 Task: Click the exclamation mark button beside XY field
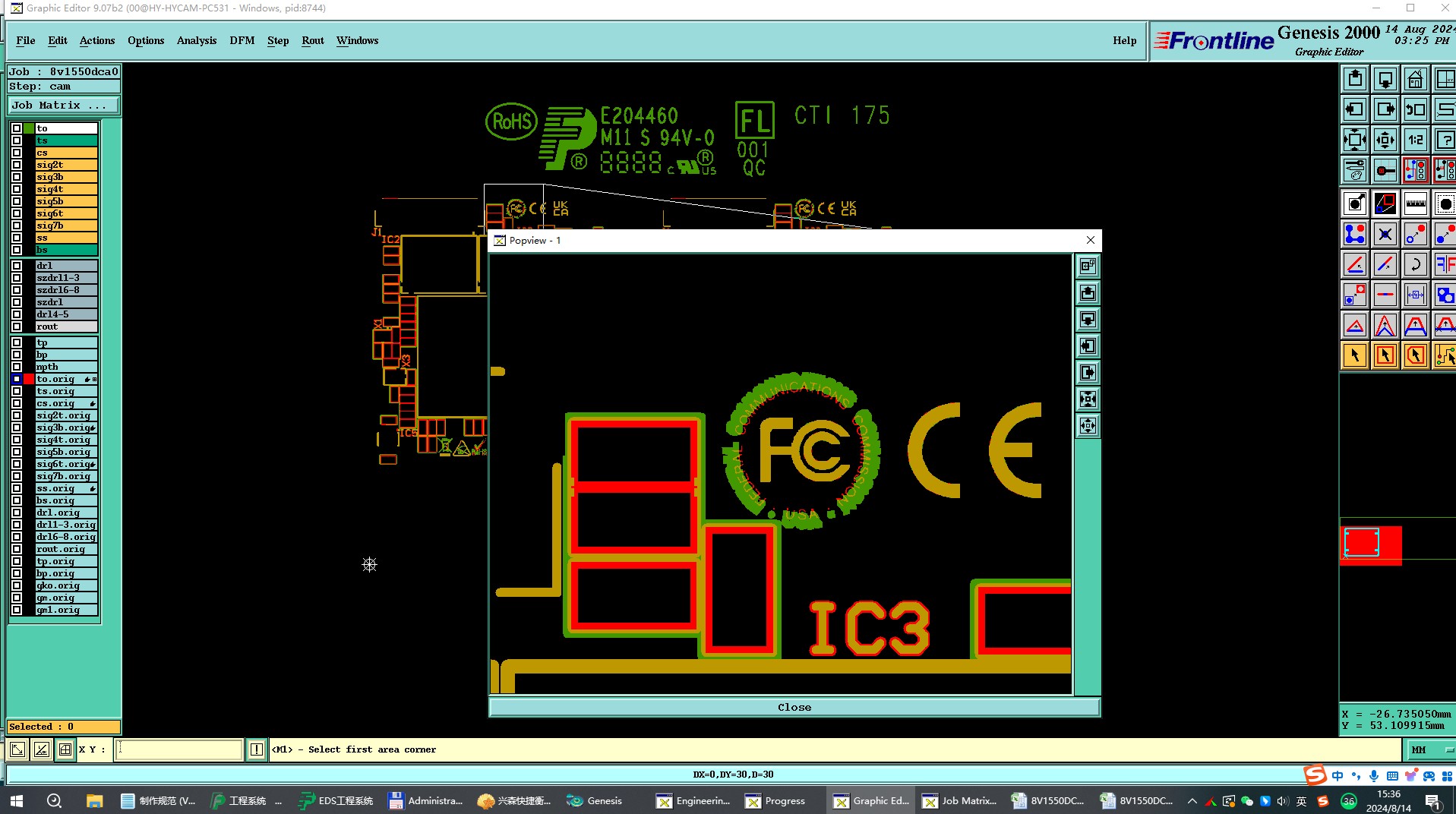[x=257, y=749]
